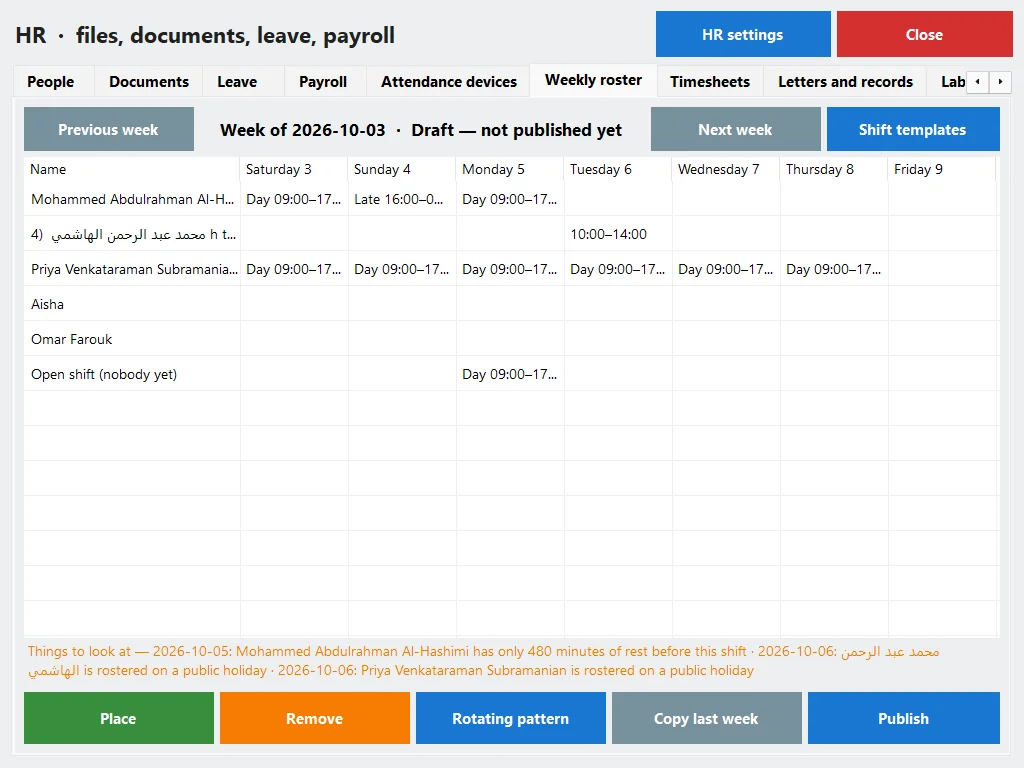The image size is (1024, 768).
Task: Click the Saturday 3 column header
Action: [x=294, y=169]
